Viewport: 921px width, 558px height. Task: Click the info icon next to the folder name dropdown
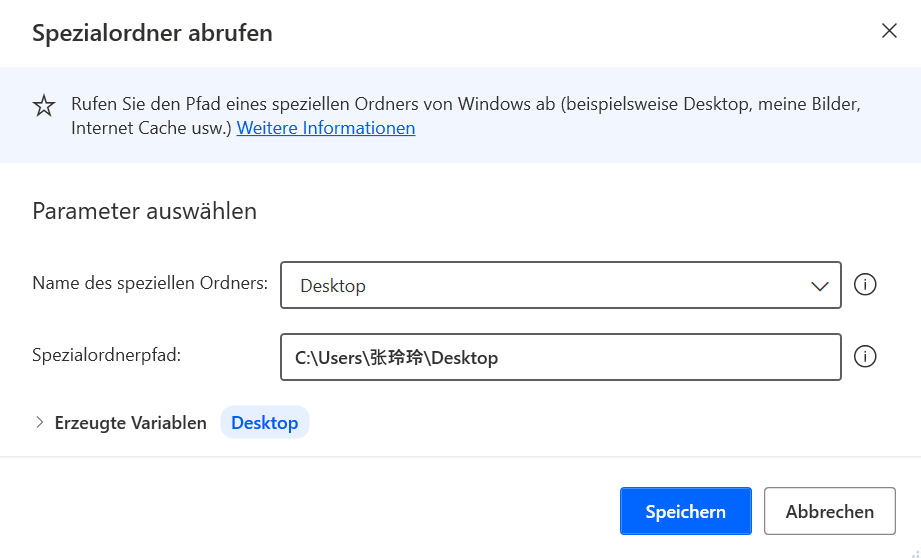[865, 284]
